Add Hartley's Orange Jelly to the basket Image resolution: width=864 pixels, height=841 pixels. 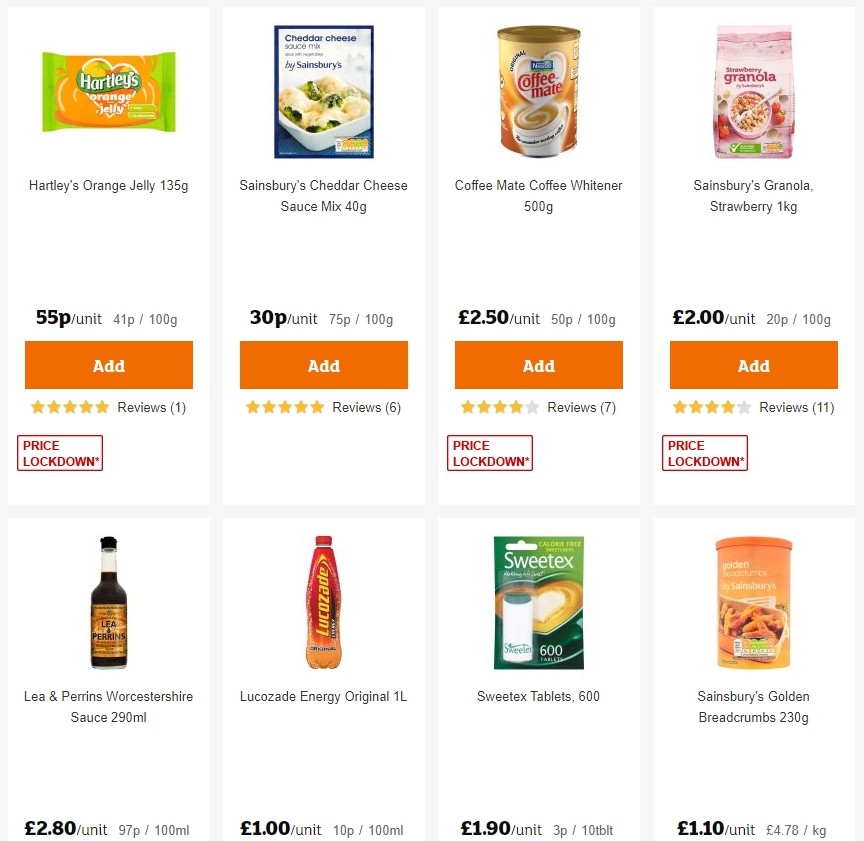tap(108, 364)
